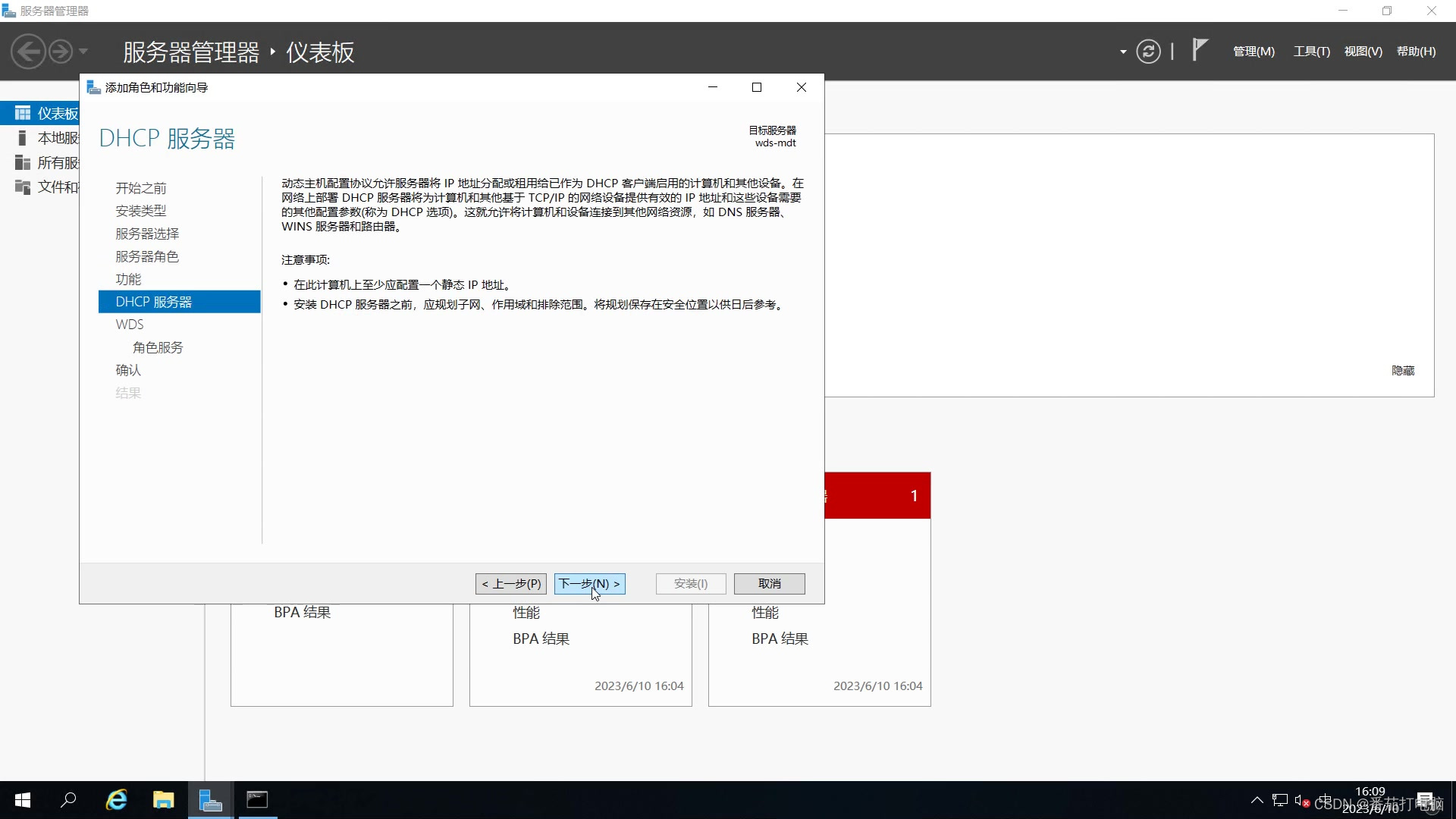Open BPA 结果 in the left tile
This screenshot has height=819, width=1456.
[303, 613]
